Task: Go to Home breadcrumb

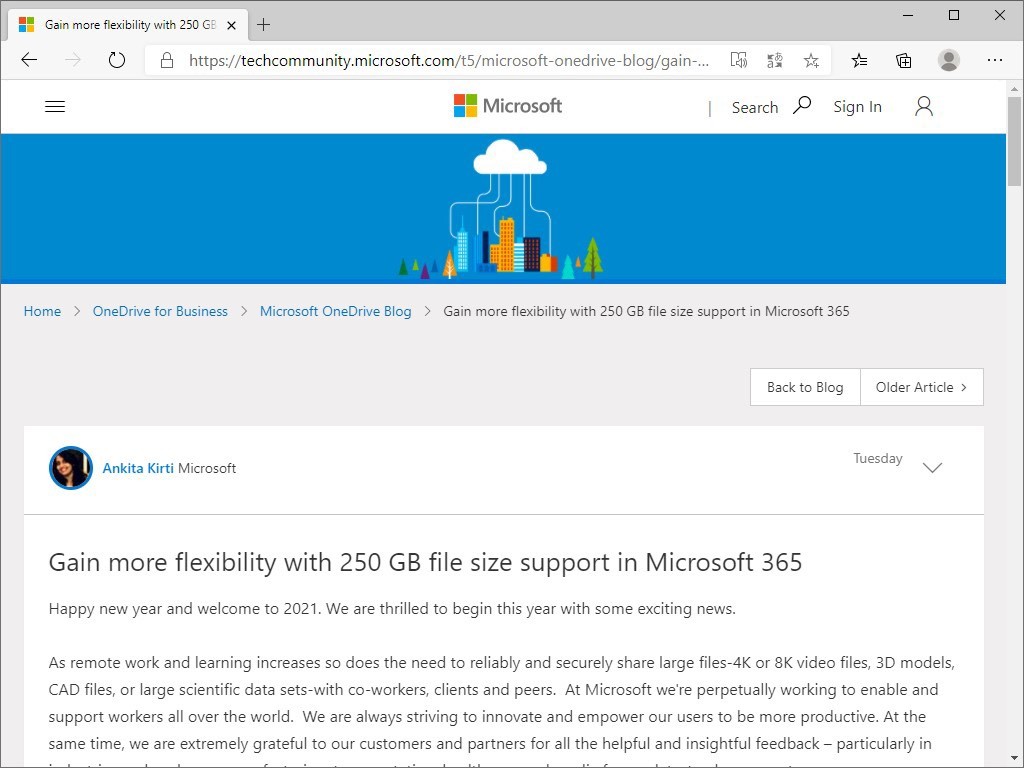Action: [42, 312]
